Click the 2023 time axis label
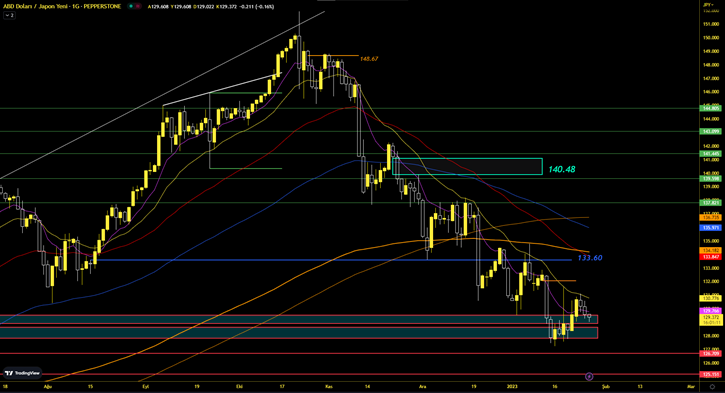Screen dimensions: 725x393 [512, 386]
